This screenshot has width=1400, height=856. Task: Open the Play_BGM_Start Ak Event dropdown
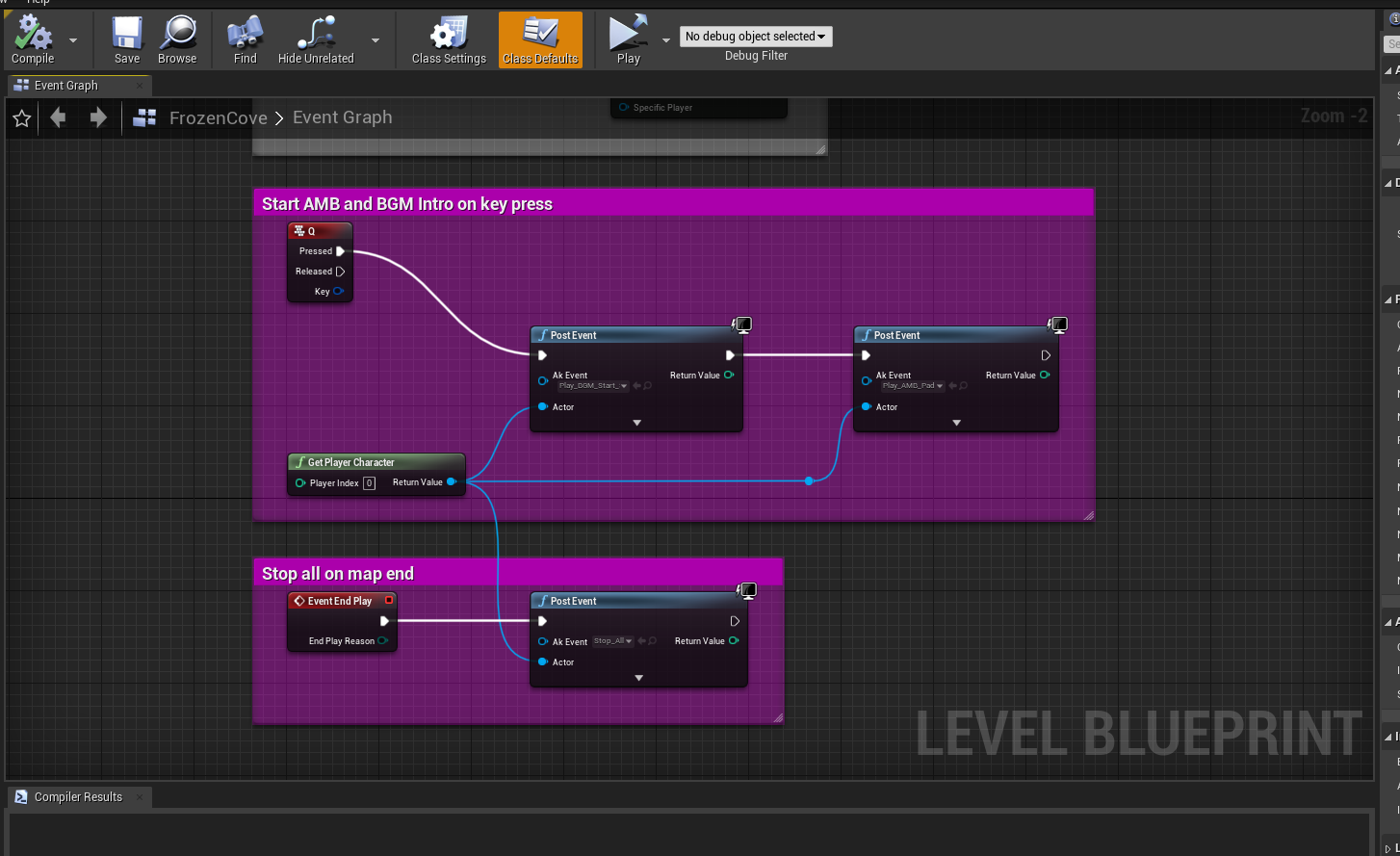(593, 386)
